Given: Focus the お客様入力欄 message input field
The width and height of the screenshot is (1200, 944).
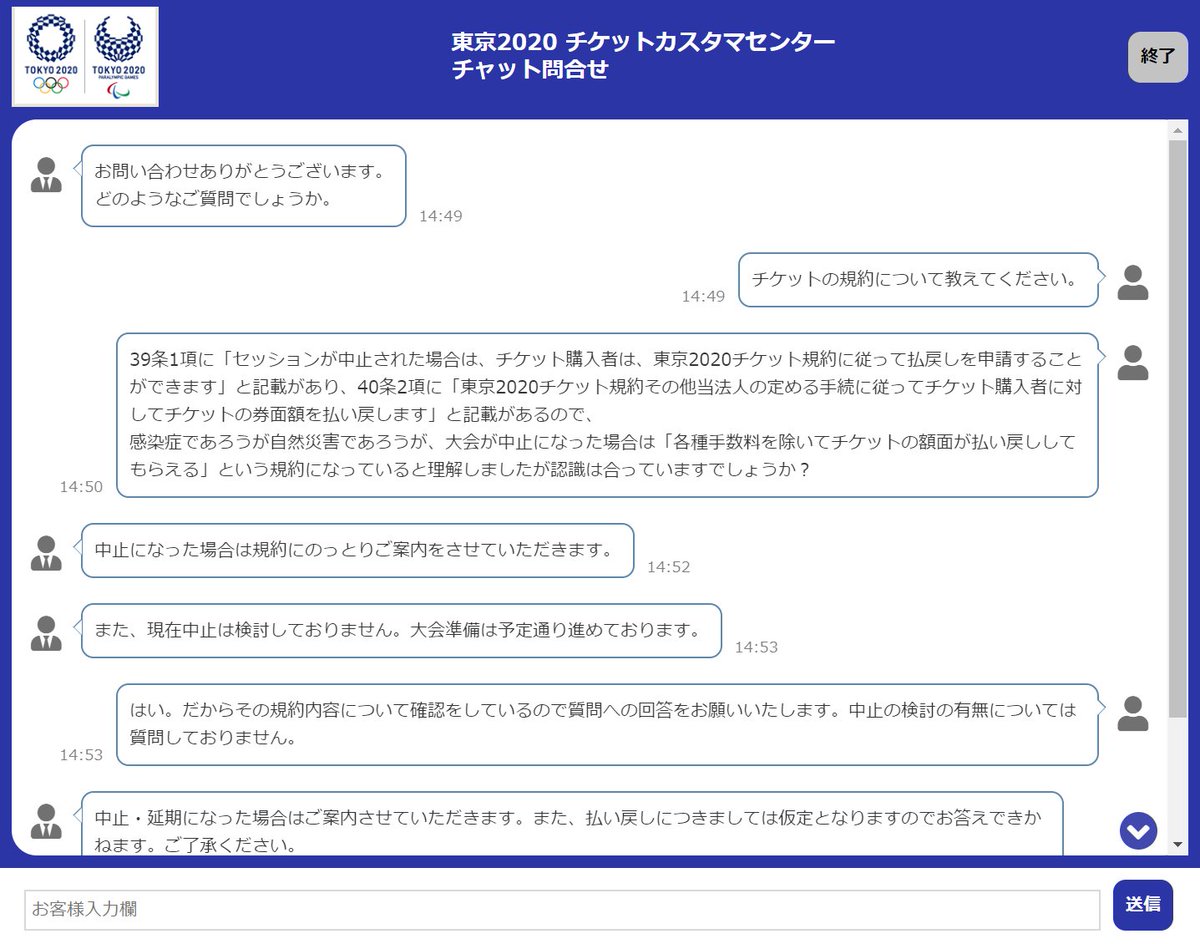Looking at the screenshot, I should 562,910.
